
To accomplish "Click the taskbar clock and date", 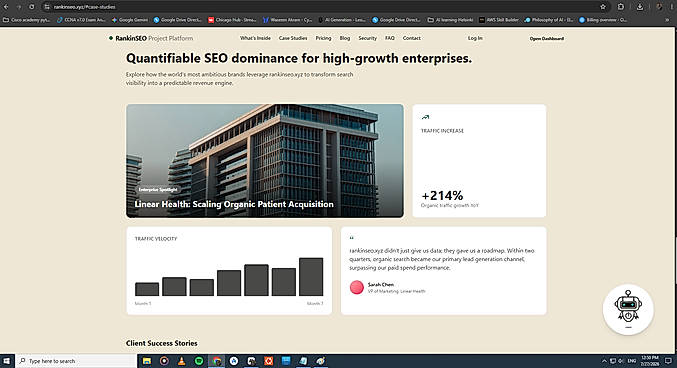I will (x=650, y=361).
